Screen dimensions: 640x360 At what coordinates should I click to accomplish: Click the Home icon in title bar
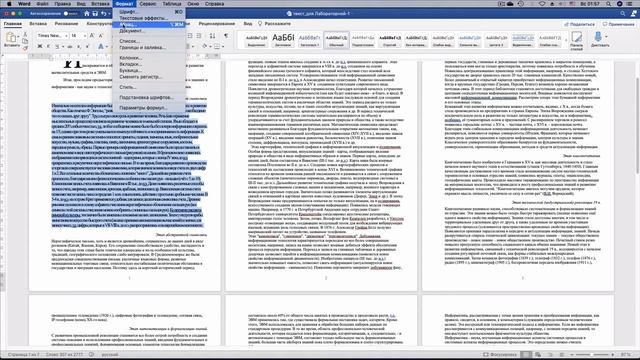click(87, 13)
